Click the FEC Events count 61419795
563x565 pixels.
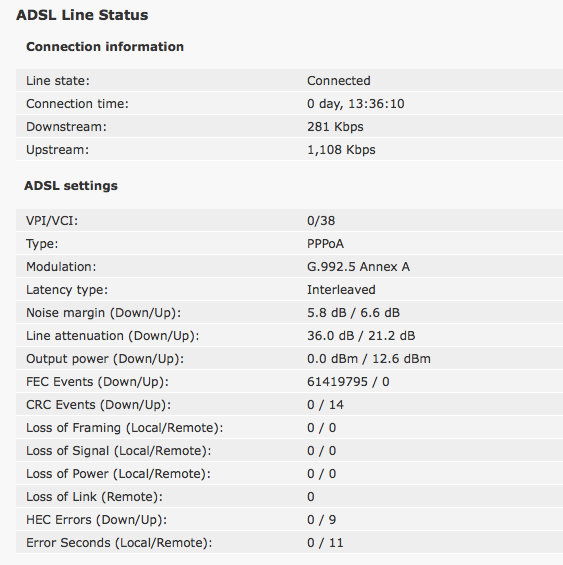pos(337,382)
